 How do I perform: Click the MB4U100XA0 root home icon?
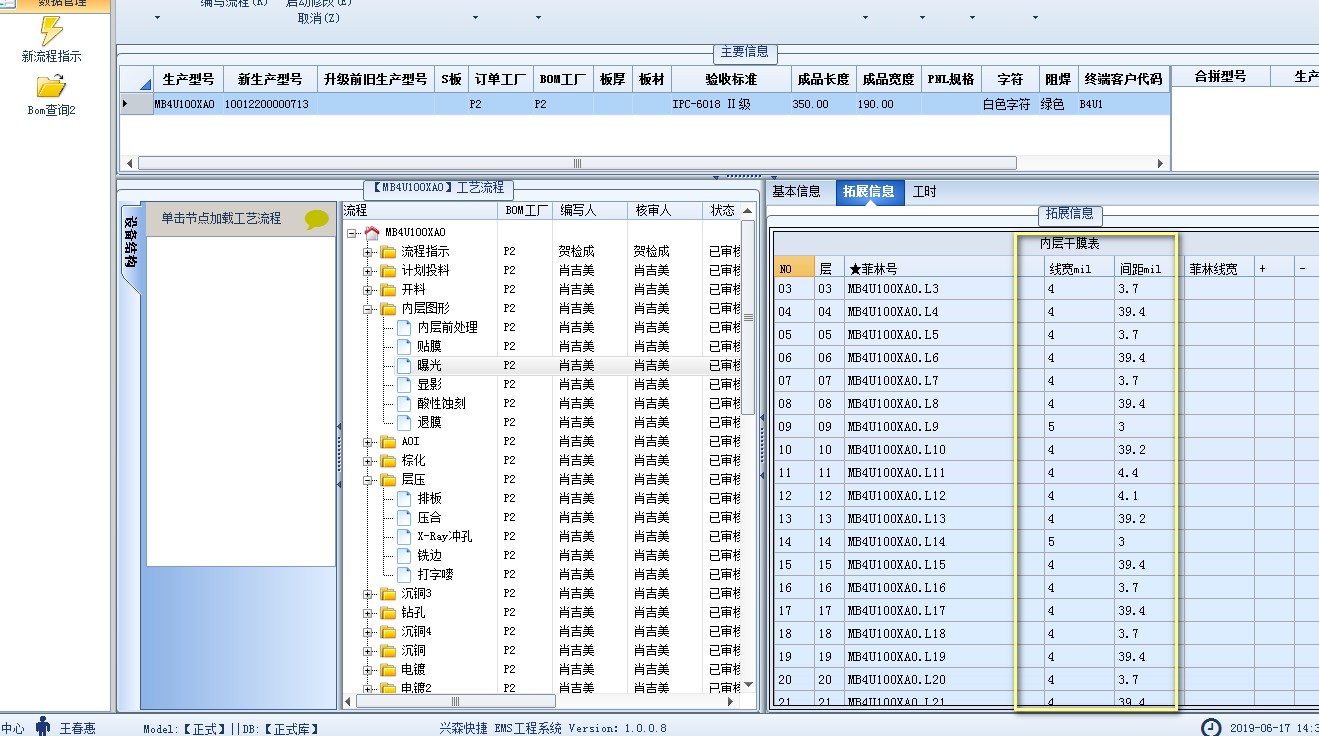point(372,232)
